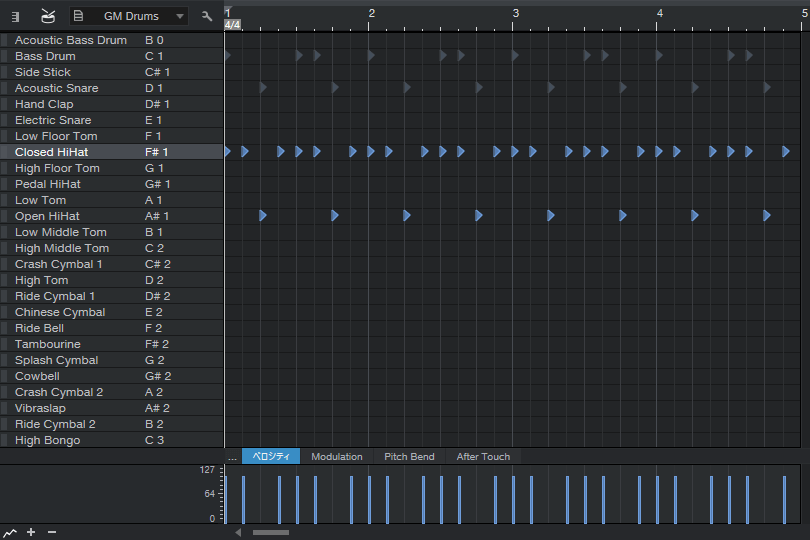Select the Crash Cymbal 1 drum row
The height and width of the screenshot is (540, 810).
pyautogui.click(x=60, y=264)
